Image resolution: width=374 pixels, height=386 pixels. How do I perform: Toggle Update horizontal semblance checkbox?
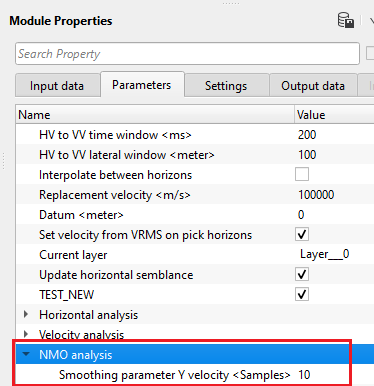pyautogui.click(x=302, y=274)
